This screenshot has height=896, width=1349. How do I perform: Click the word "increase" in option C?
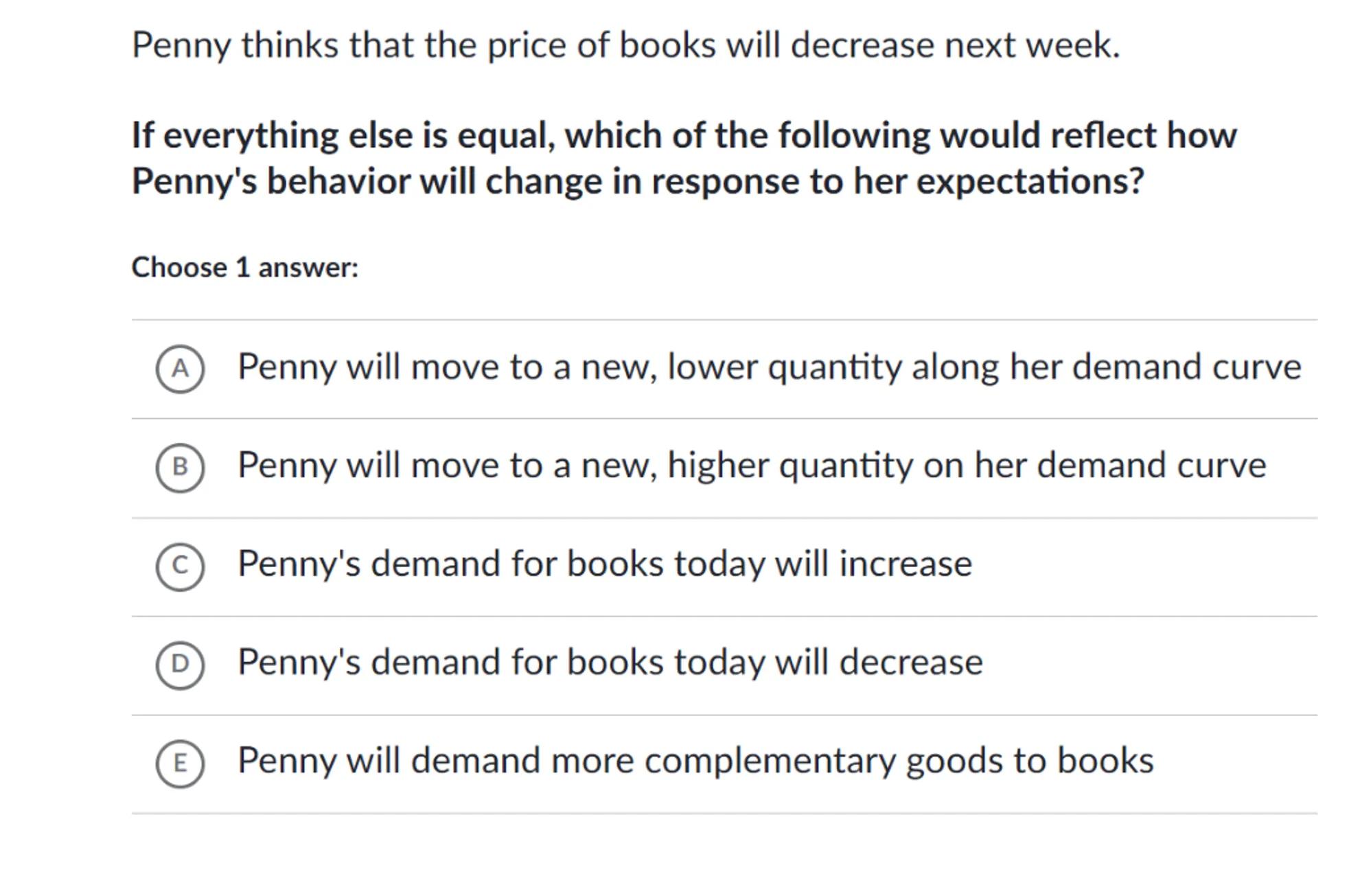tap(906, 564)
